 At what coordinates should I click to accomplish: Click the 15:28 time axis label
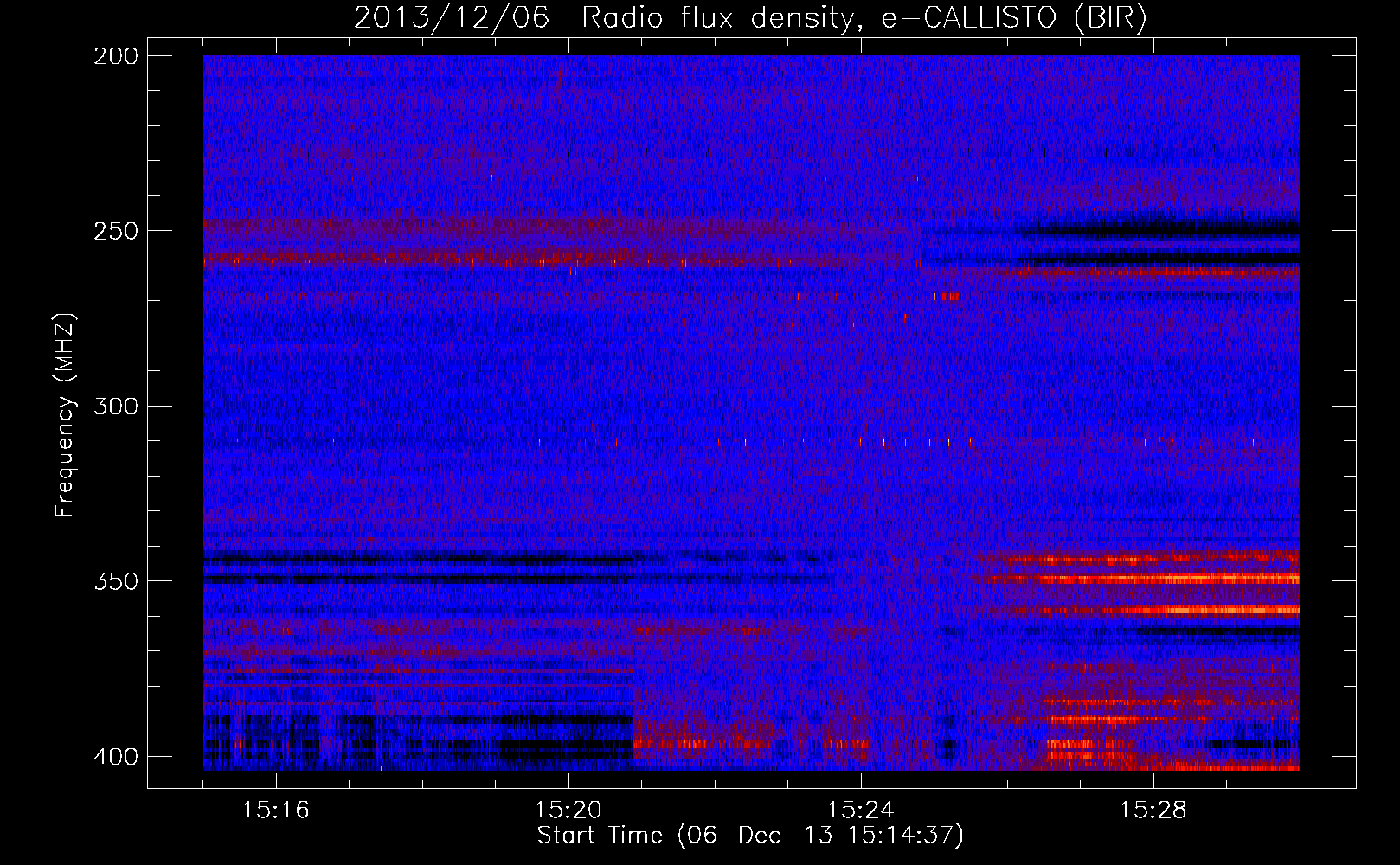tap(1153, 811)
